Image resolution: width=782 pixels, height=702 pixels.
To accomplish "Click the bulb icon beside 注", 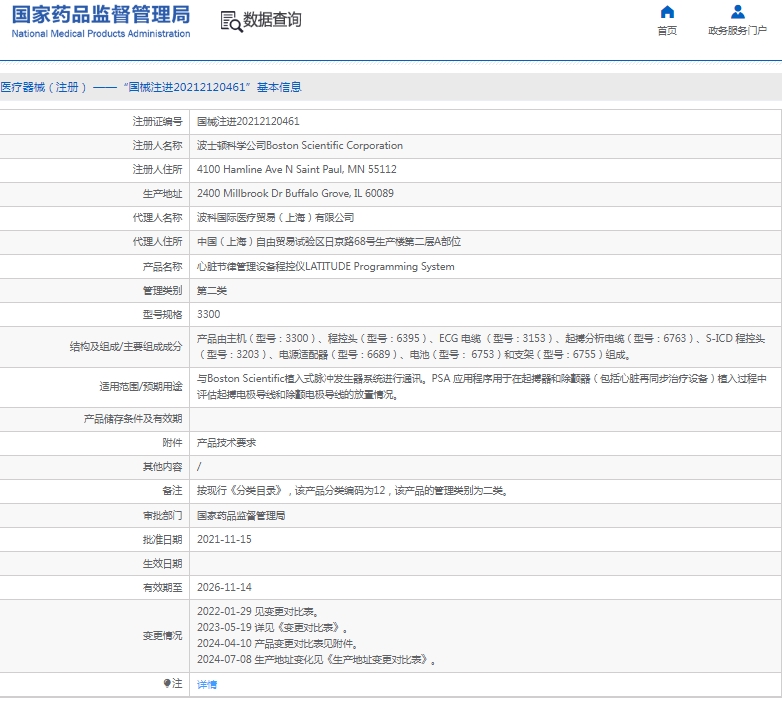I will [x=167, y=683].
